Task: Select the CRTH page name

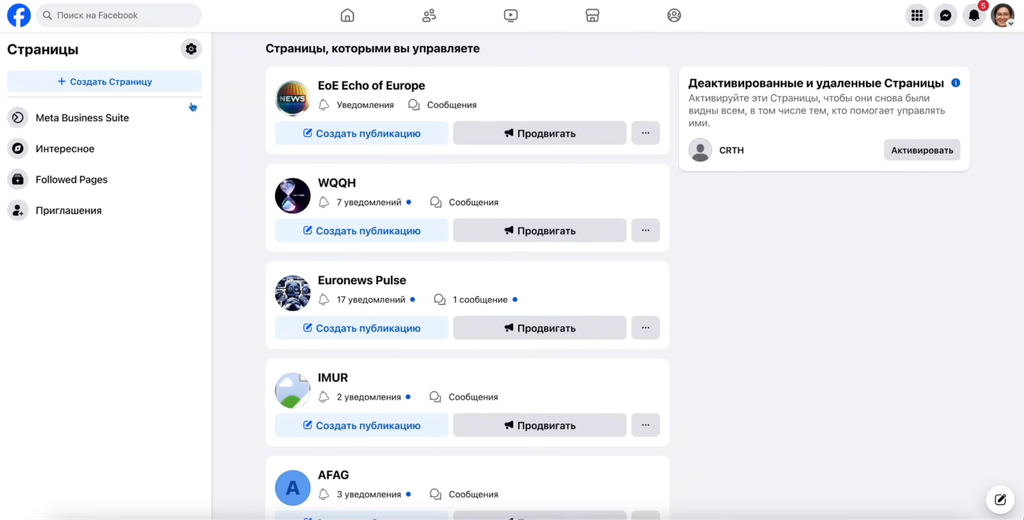Action: tap(731, 150)
